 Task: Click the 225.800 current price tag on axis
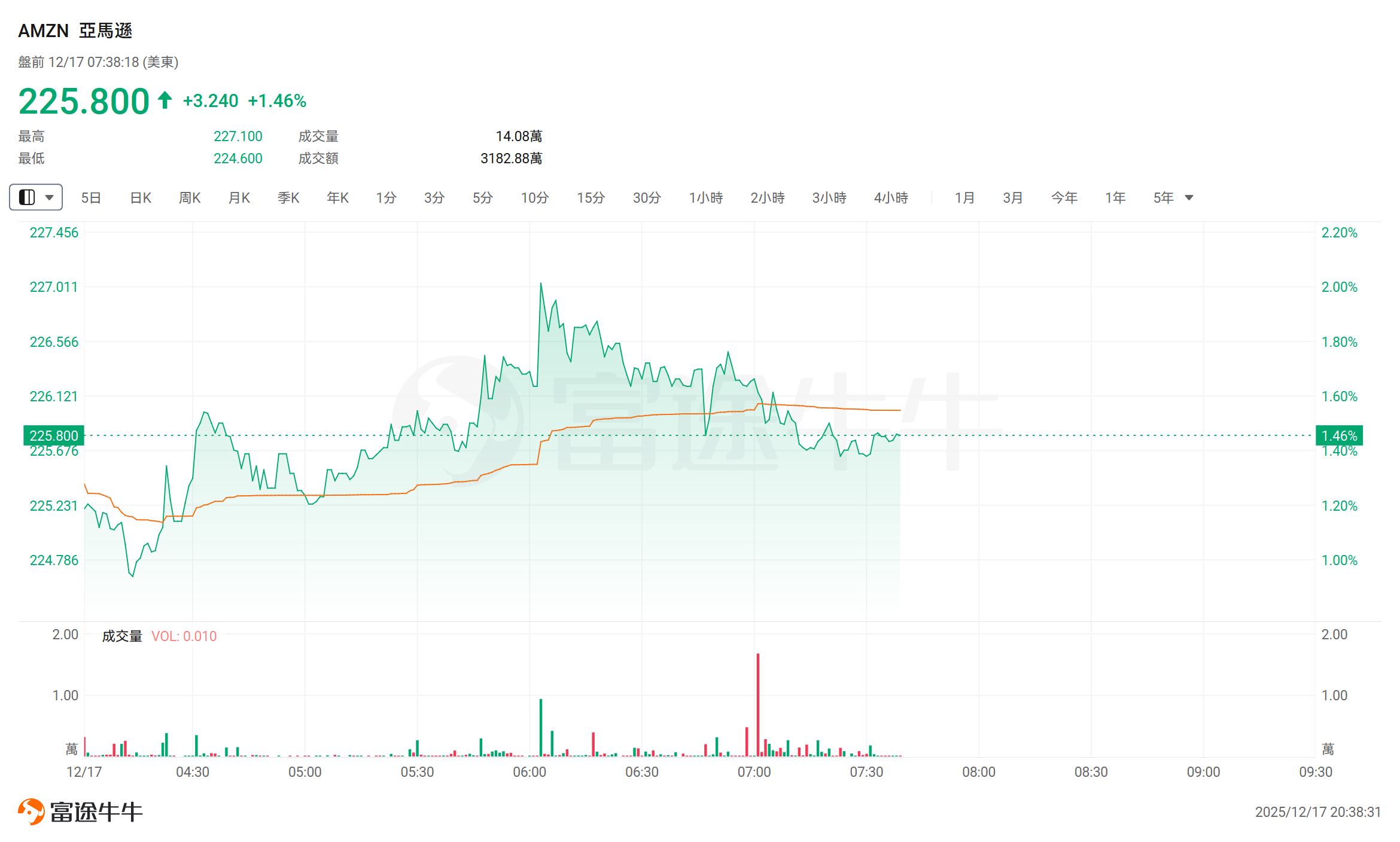point(54,435)
